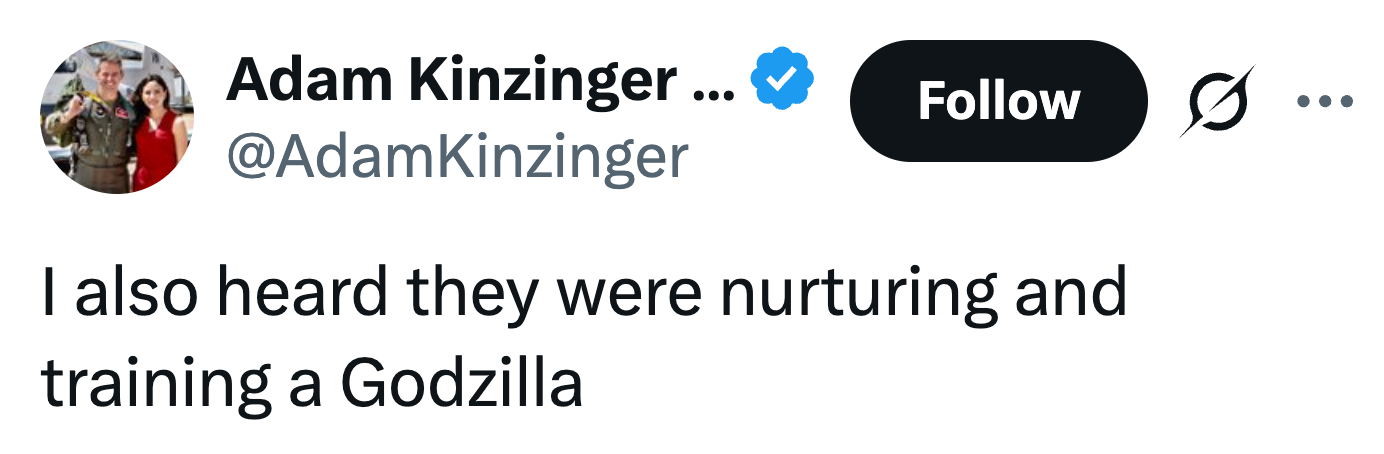Click the gray username under display name

point(458,156)
